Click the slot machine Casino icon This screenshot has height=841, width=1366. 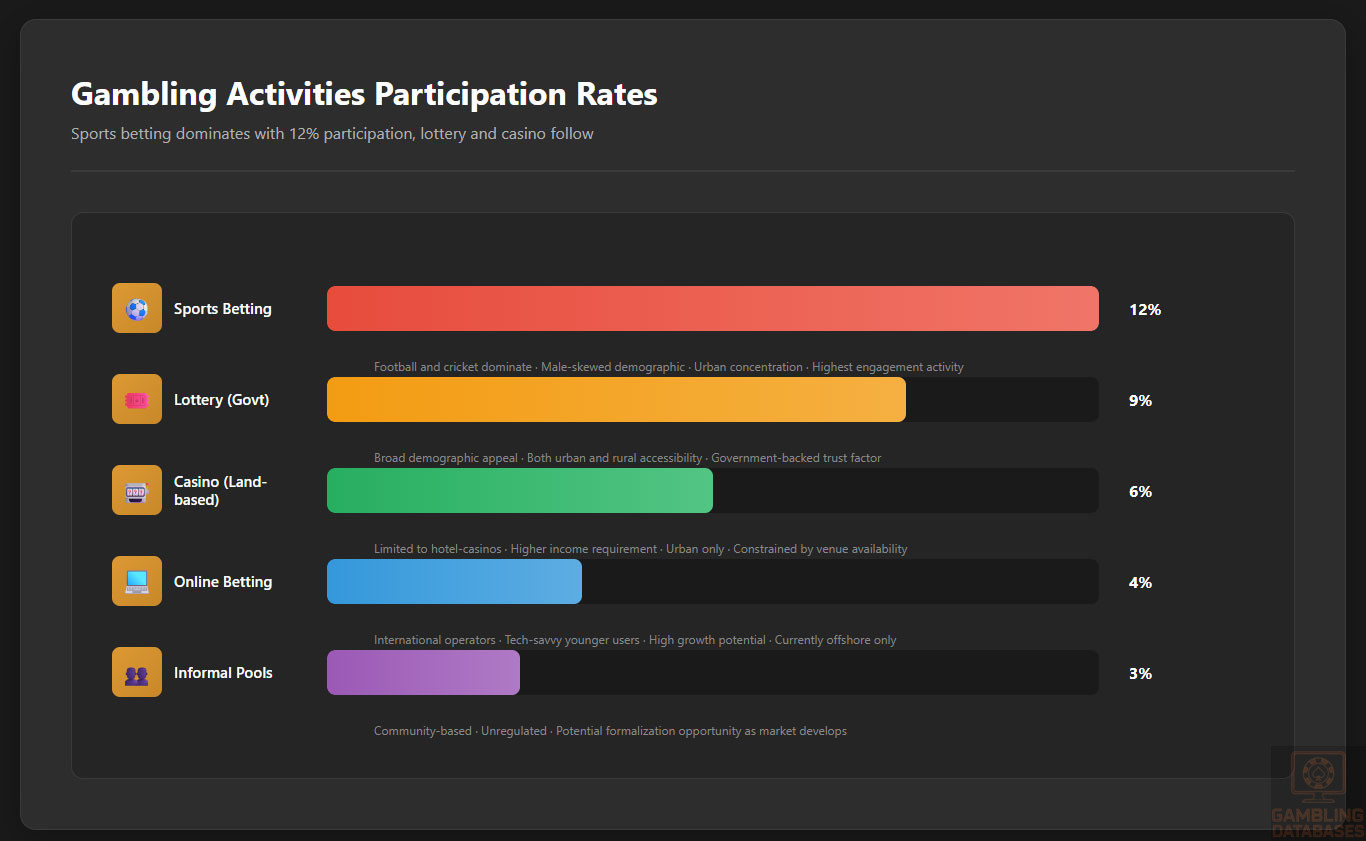137,490
